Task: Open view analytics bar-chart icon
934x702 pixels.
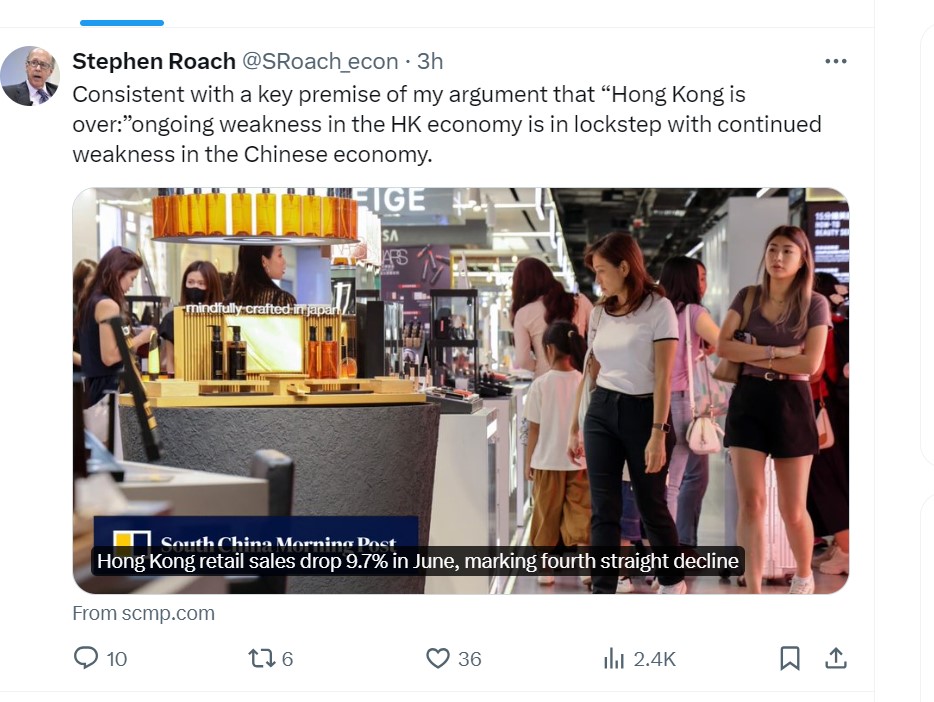Action: point(613,658)
